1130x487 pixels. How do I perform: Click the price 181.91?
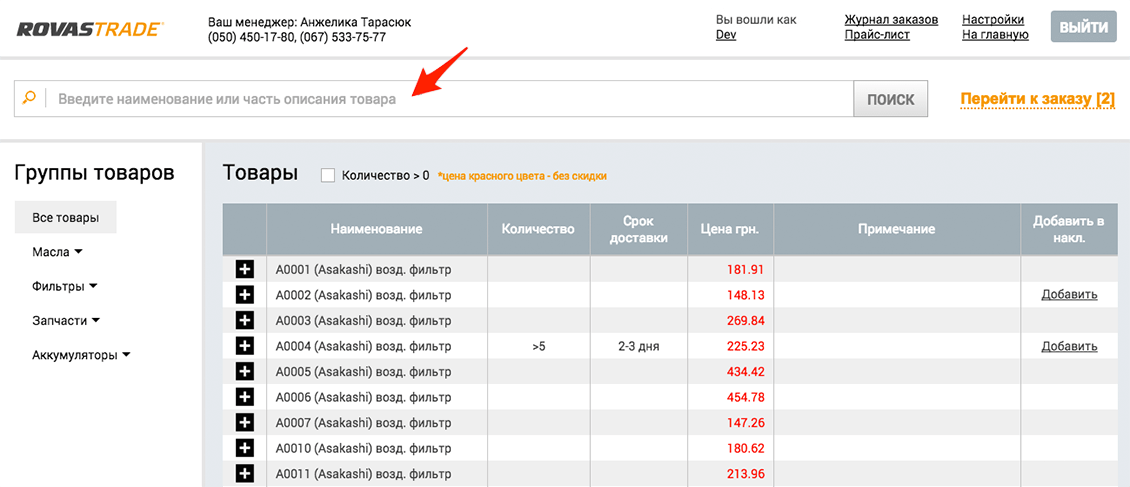pyautogui.click(x=747, y=270)
